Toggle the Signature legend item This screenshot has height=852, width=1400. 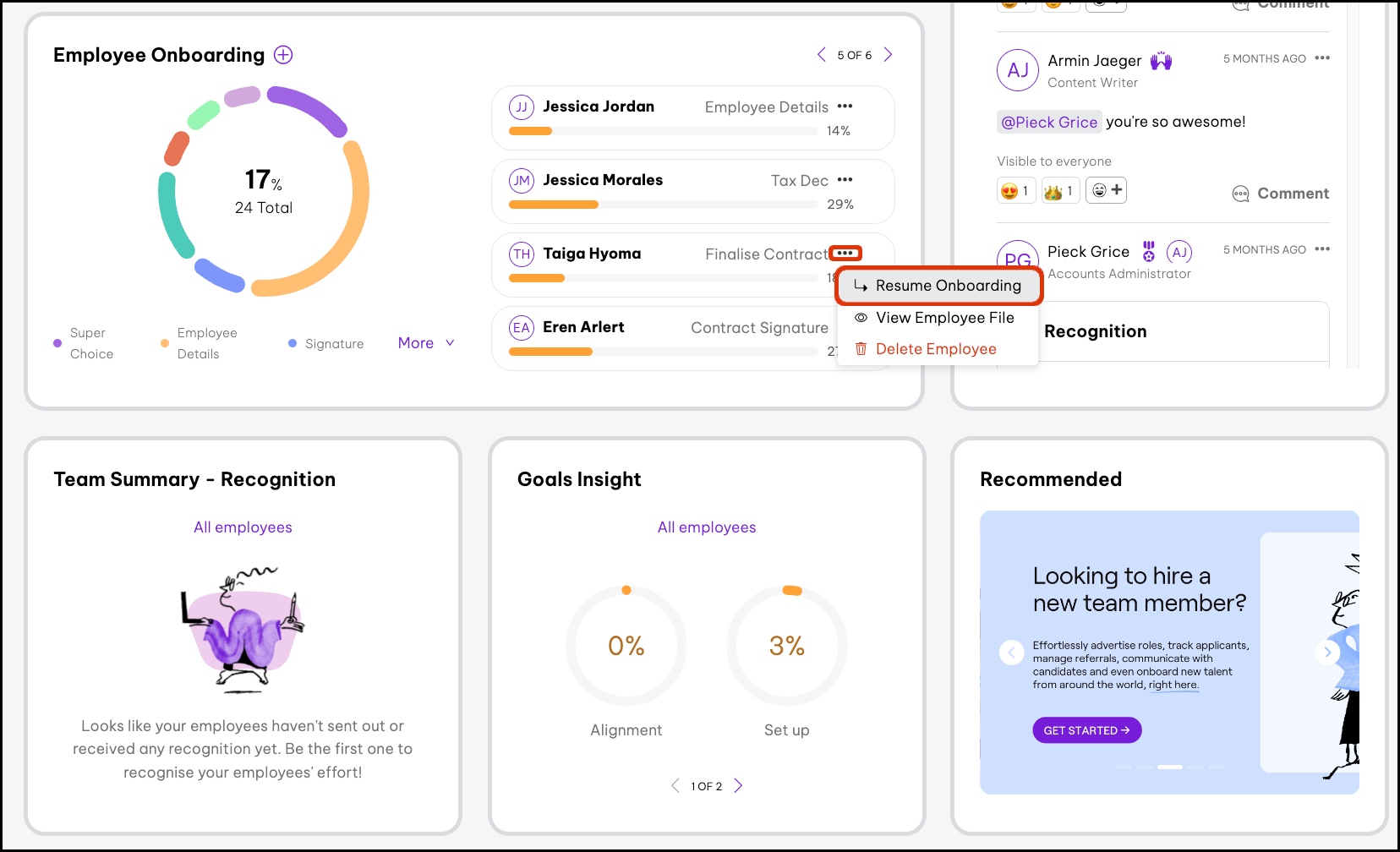click(x=326, y=343)
